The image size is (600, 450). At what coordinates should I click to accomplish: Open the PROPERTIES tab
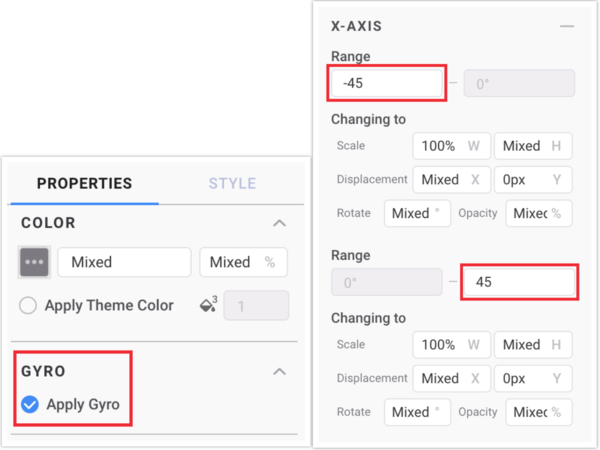[84, 183]
